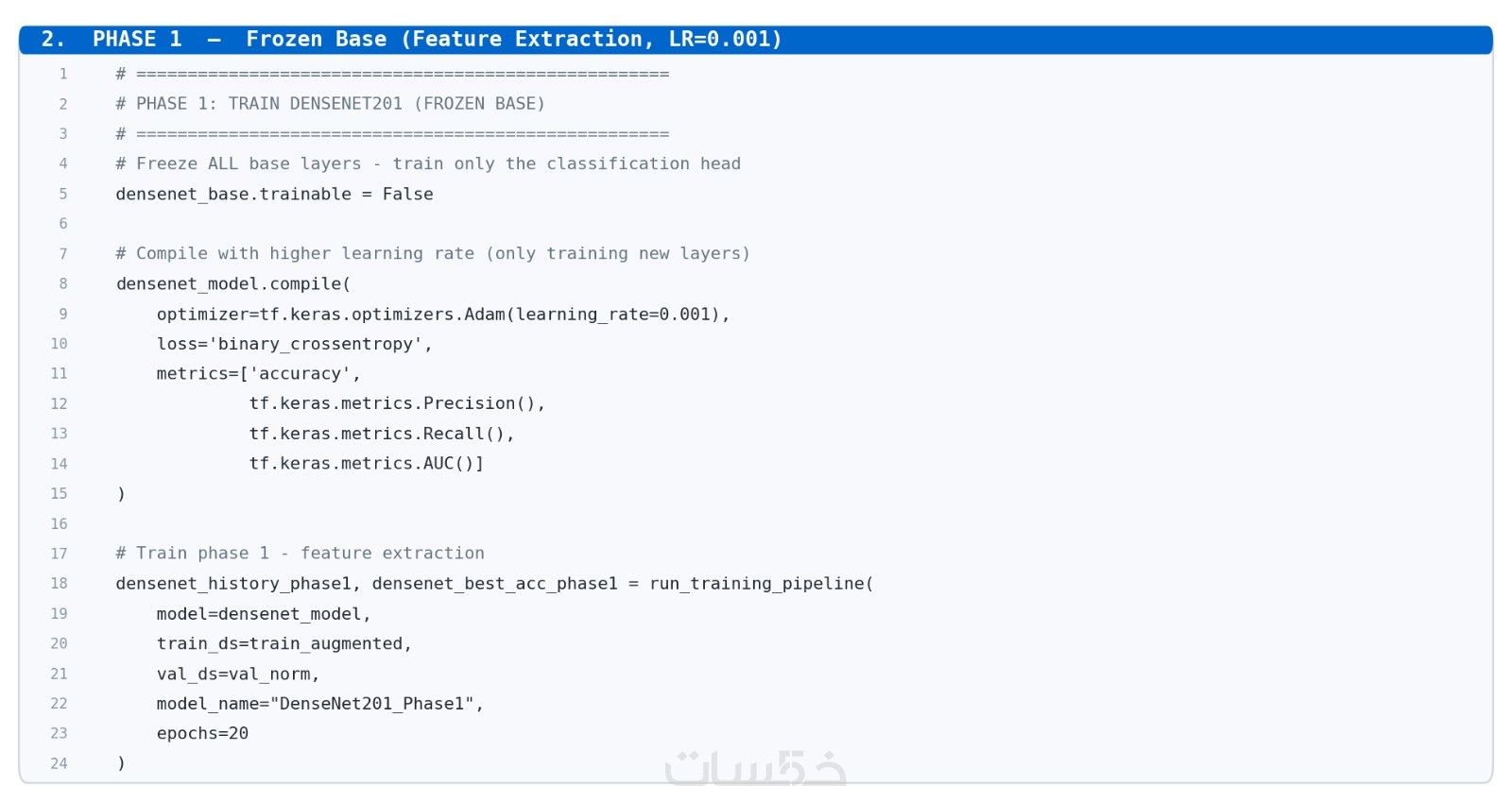Click the Train phase 1 feature extraction comment
Viewport: 1512px width, 803px height.
(x=300, y=554)
